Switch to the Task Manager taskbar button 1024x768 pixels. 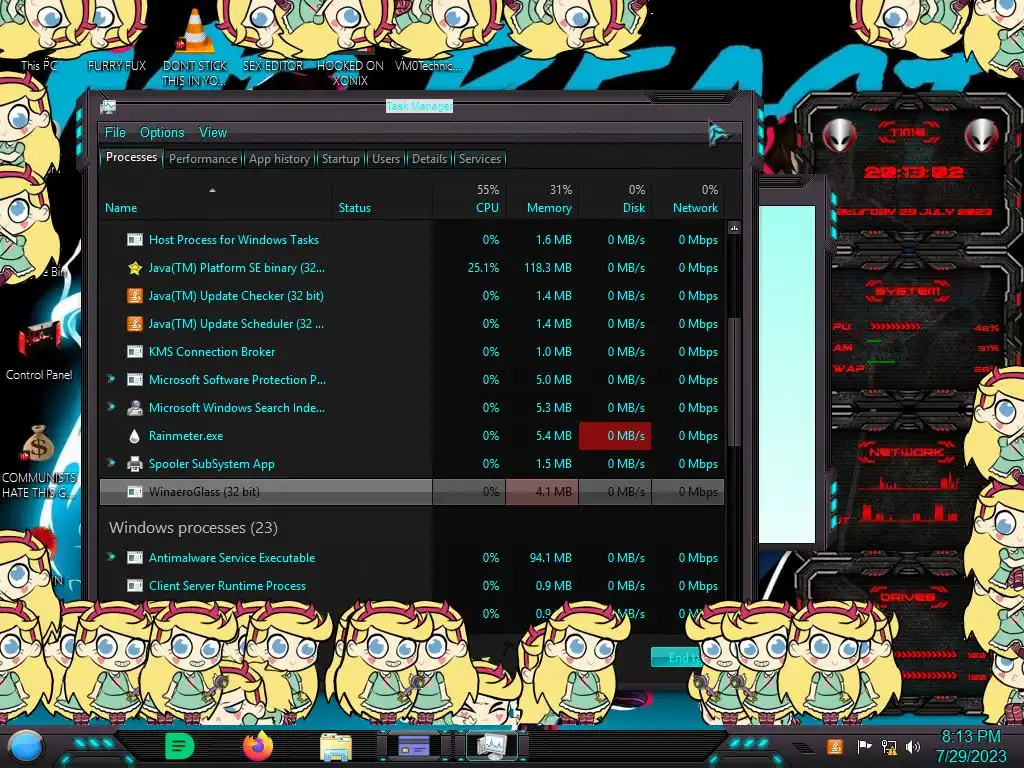click(x=491, y=746)
